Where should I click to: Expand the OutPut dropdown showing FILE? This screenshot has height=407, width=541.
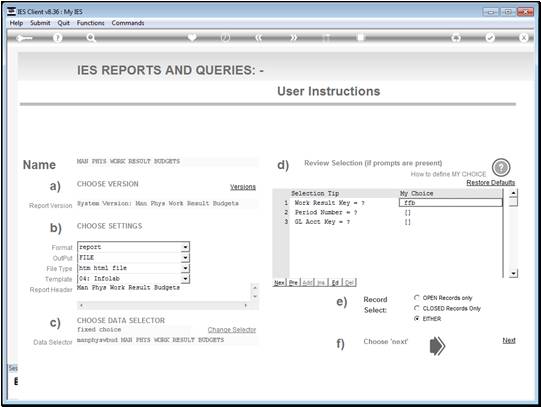click(185, 258)
